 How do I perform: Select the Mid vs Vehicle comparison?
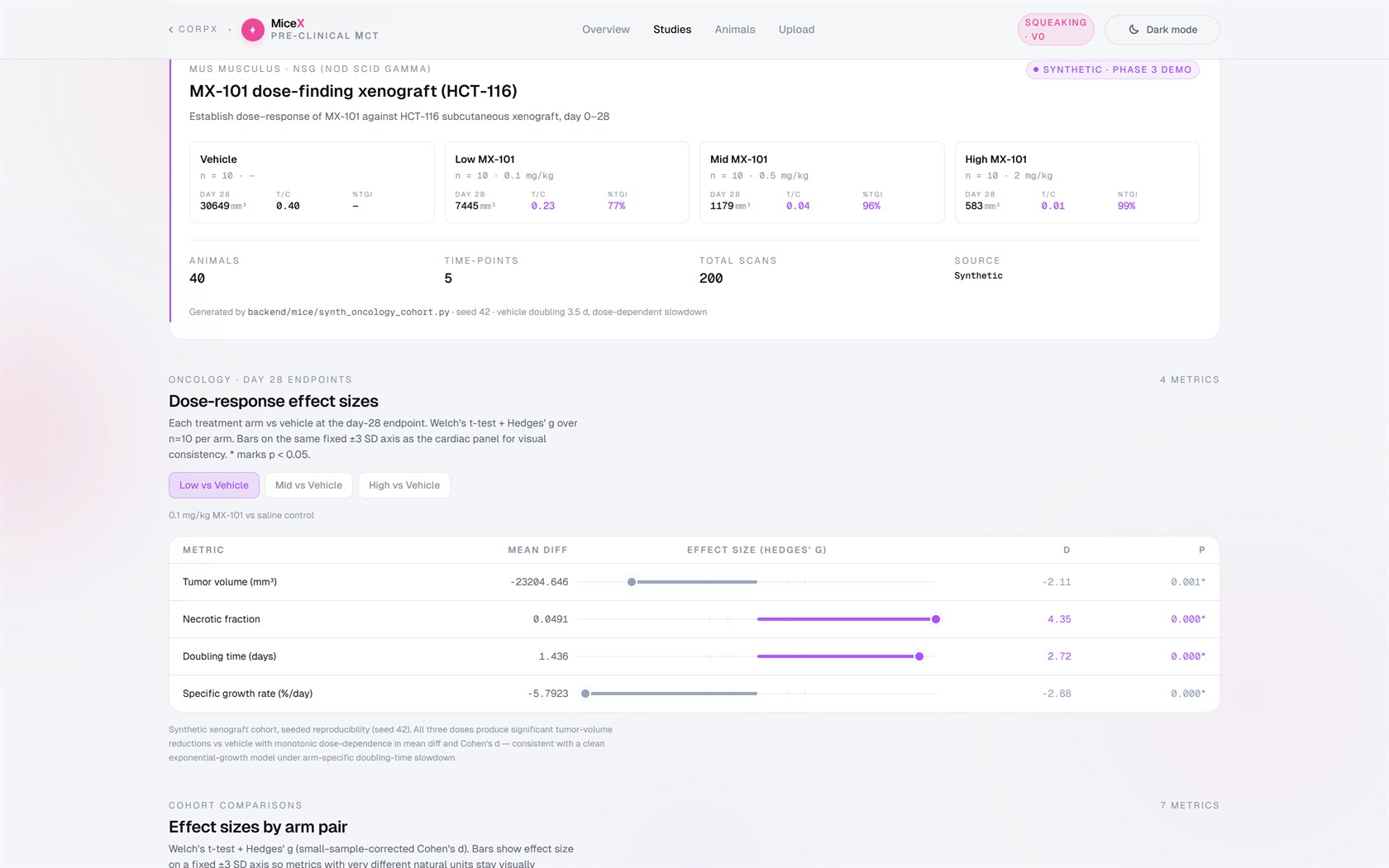(x=308, y=485)
